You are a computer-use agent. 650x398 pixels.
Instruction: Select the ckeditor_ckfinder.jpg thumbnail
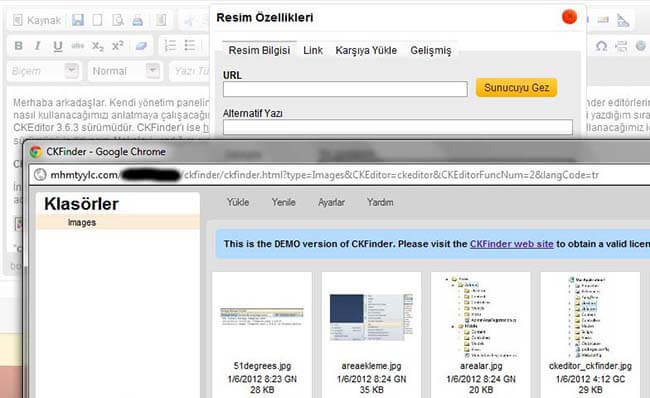(x=590, y=317)
